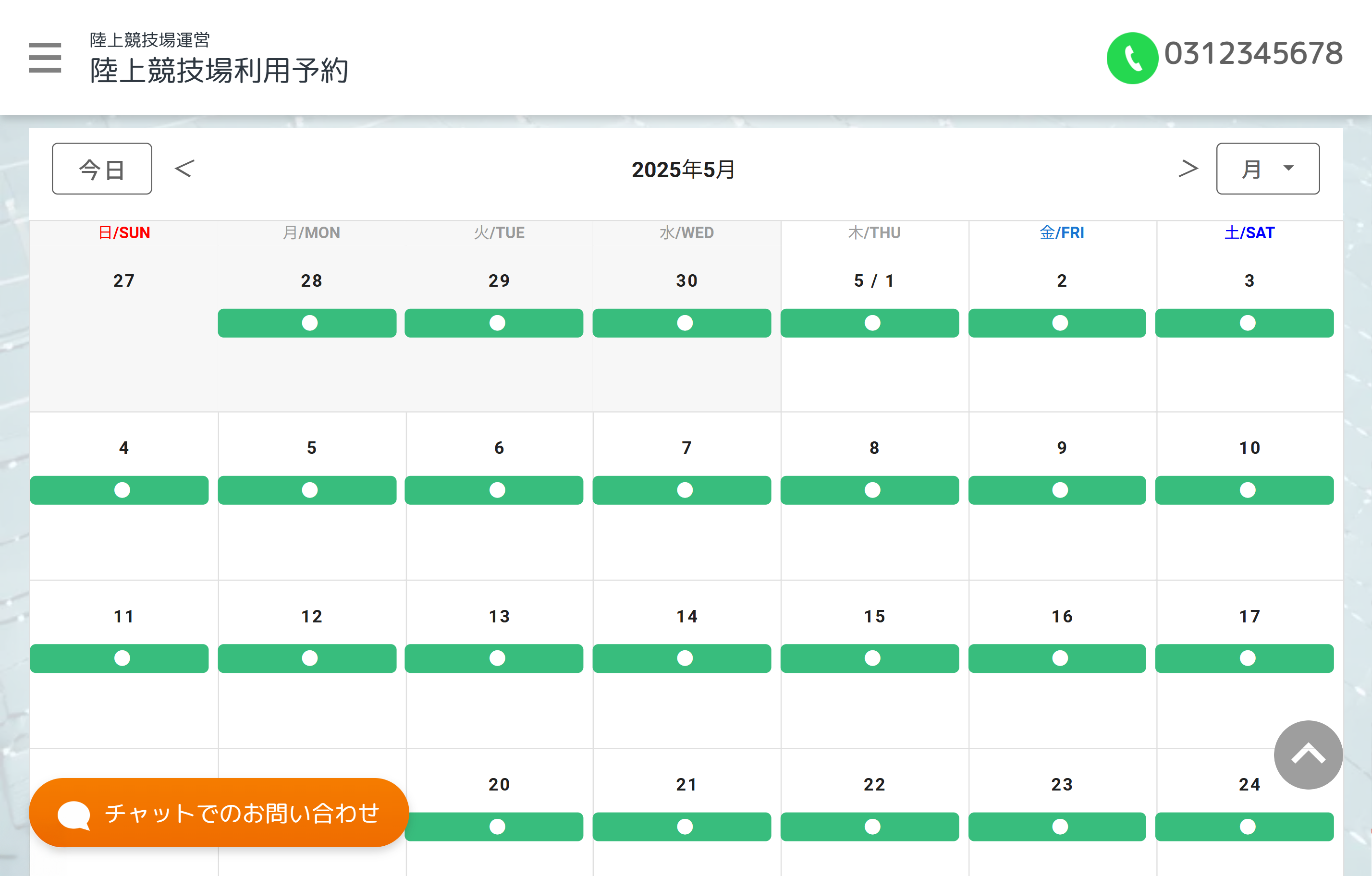Click the 陸上競技場運営 subtitle text
Image resolution: width=1372 pixels, height=876 pixels.
click(x=150, y=40)
